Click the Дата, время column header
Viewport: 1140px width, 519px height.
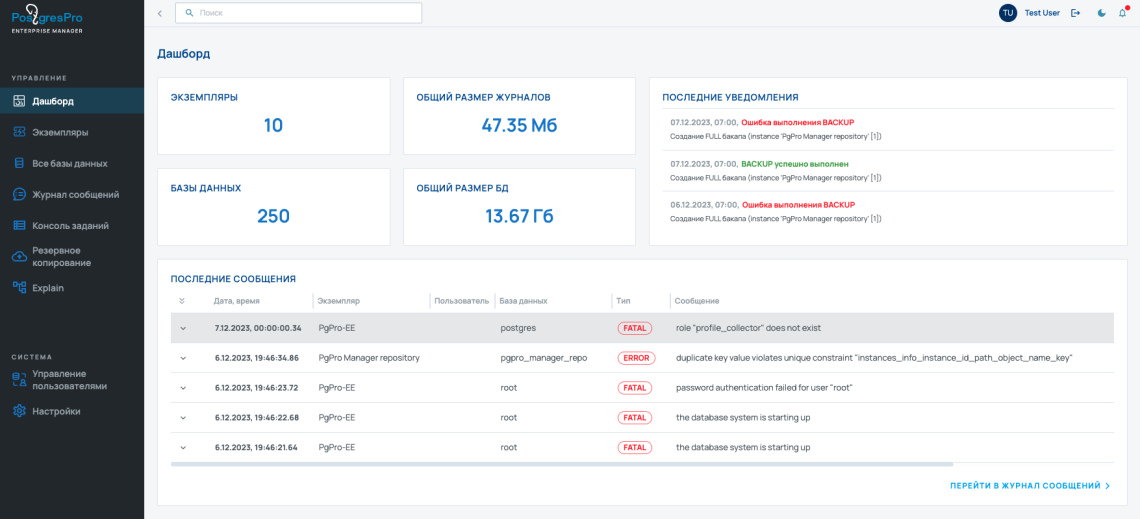click(236, 300)
